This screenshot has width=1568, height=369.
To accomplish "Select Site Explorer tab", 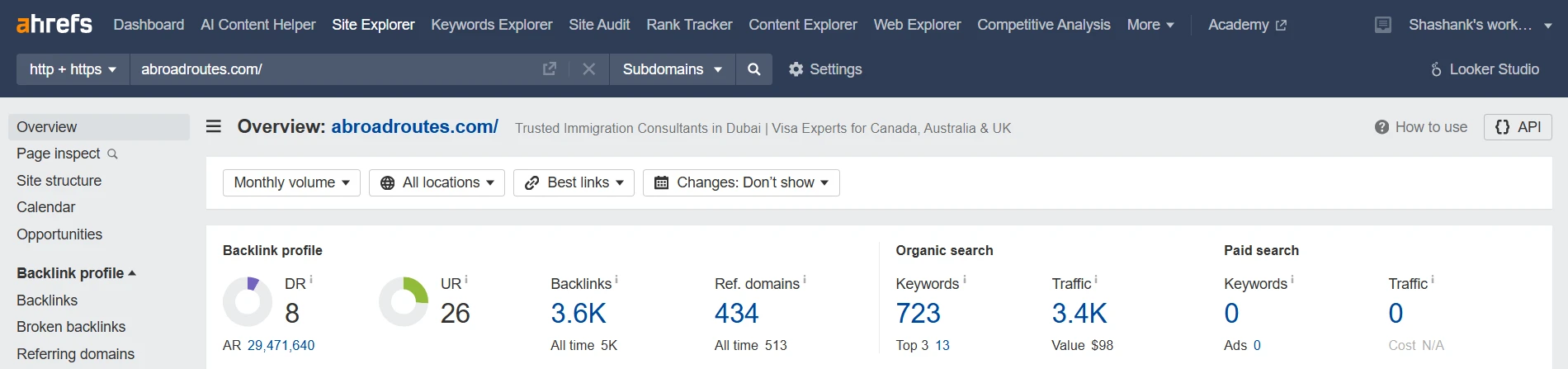I will click(373, 25).
